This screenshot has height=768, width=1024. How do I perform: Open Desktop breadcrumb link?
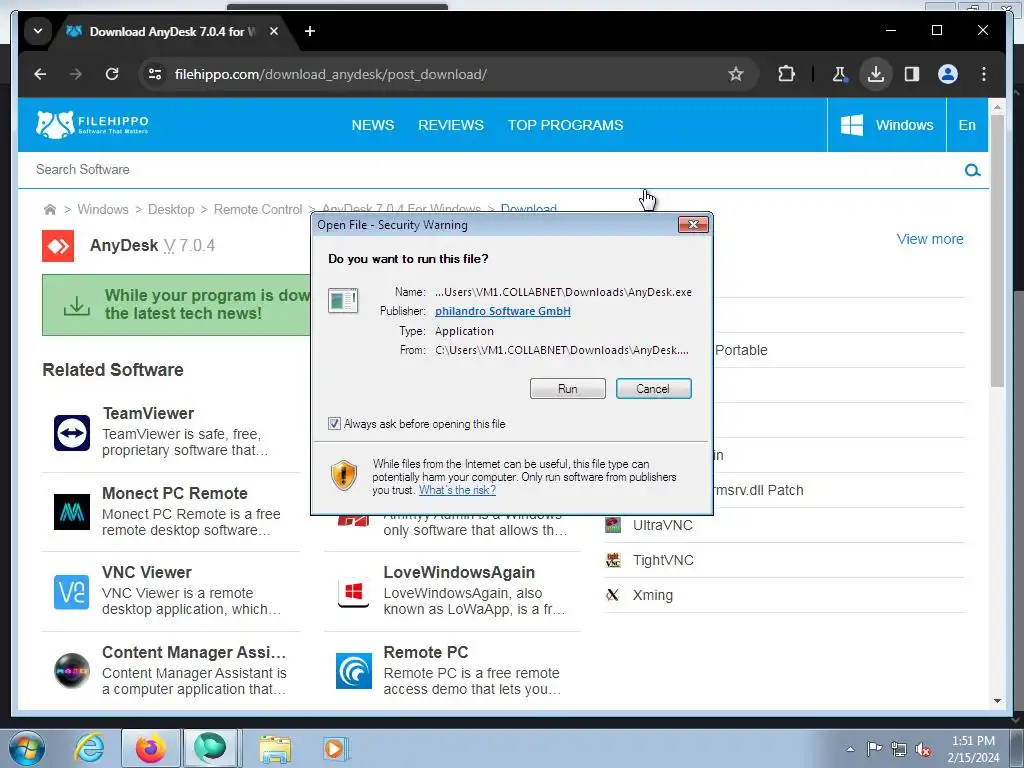point(171,210)
